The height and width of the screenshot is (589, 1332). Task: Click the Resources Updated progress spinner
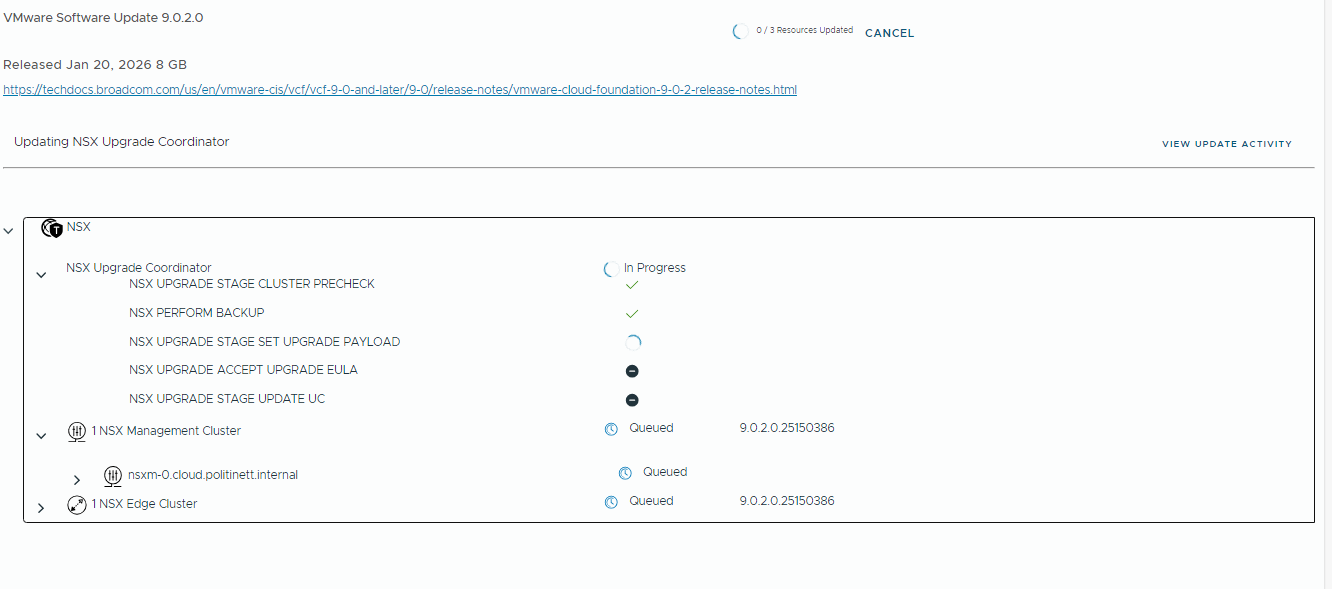740,32
